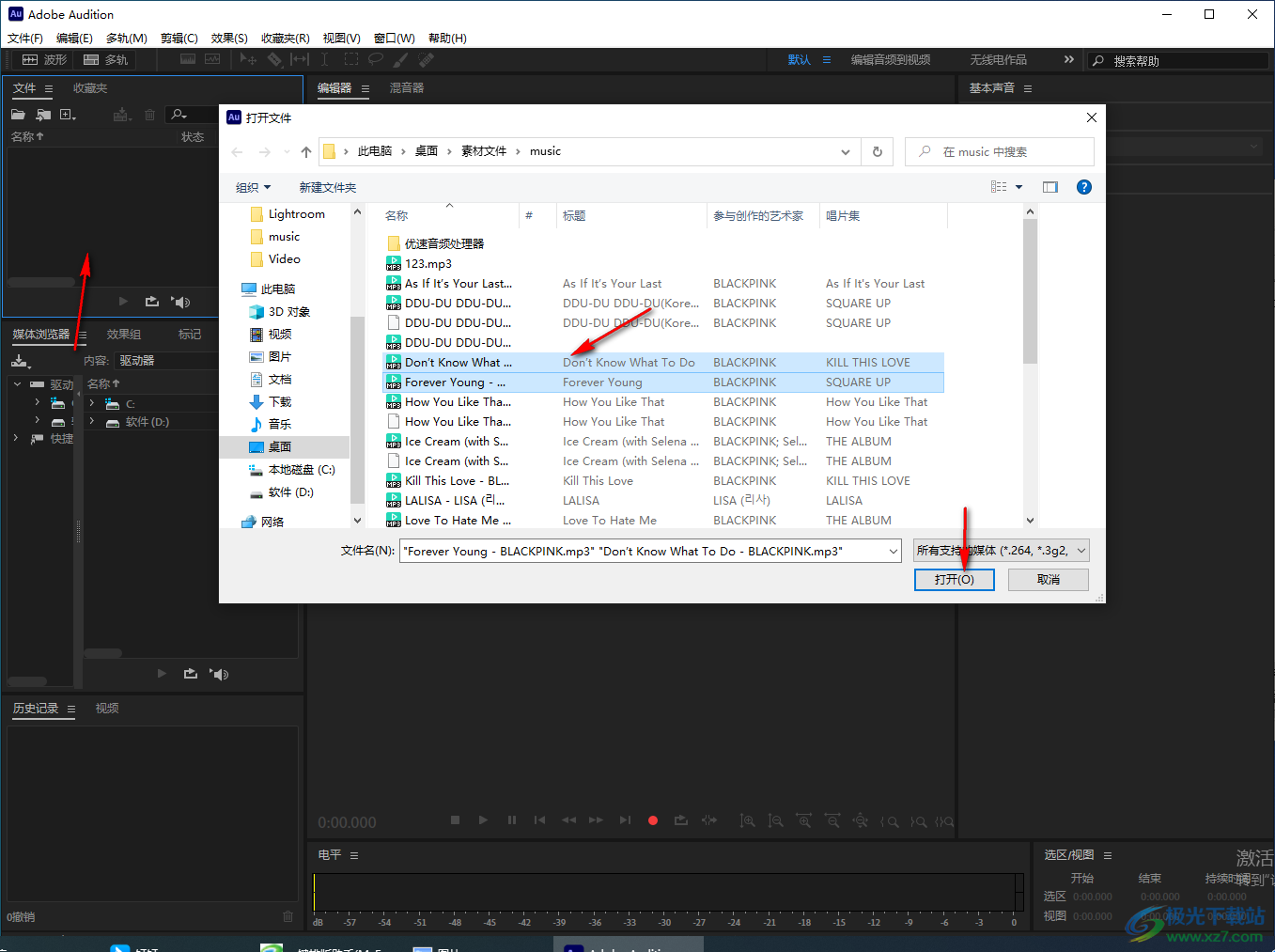Select Edit Audio to Video workspace
Viewport: 1275px width, 952px height.
tap(891, 60)
